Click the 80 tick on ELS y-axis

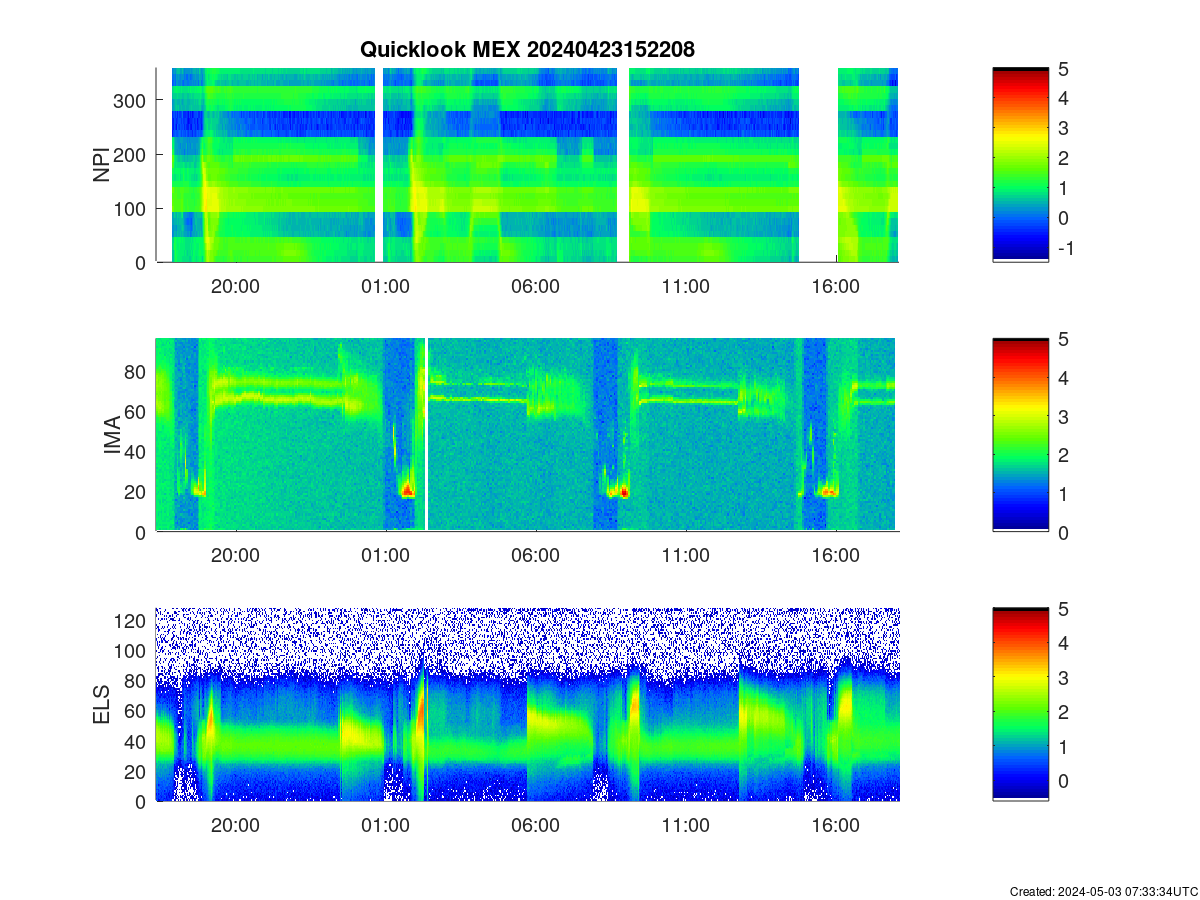136,681
